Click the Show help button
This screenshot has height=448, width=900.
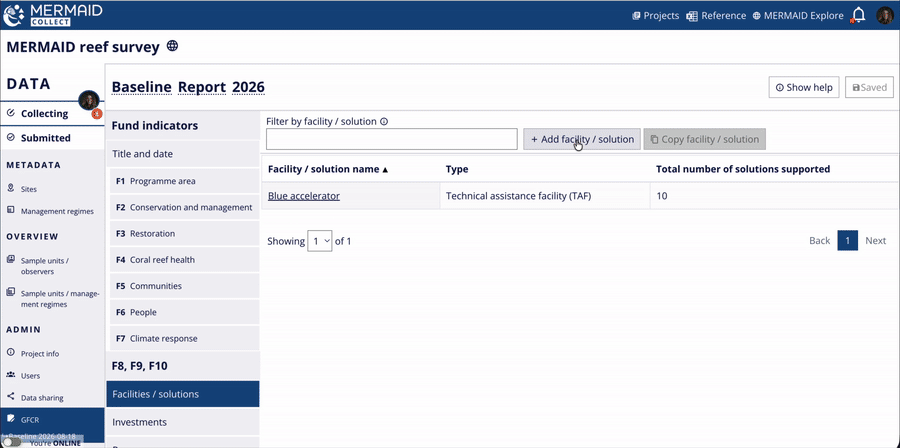pos(804,87)
